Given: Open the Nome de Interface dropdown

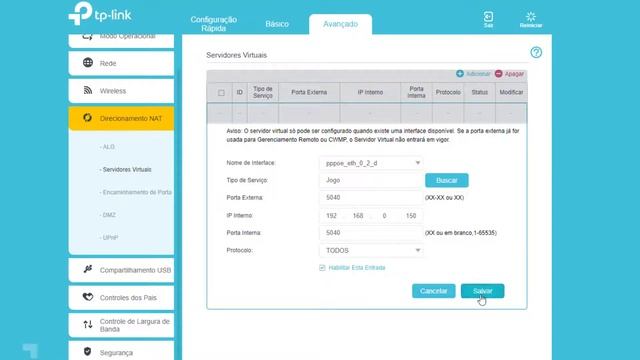Looking at the screenshot, I should 371,163.
